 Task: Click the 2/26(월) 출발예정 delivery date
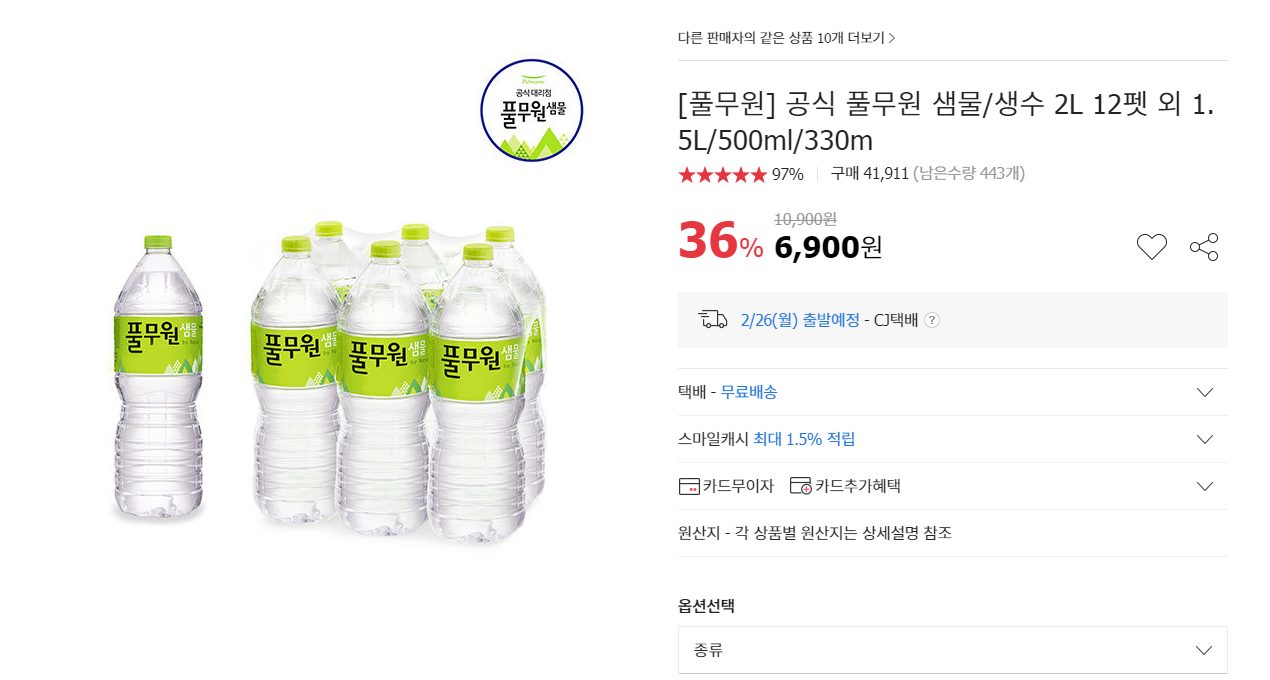(800, 320)
